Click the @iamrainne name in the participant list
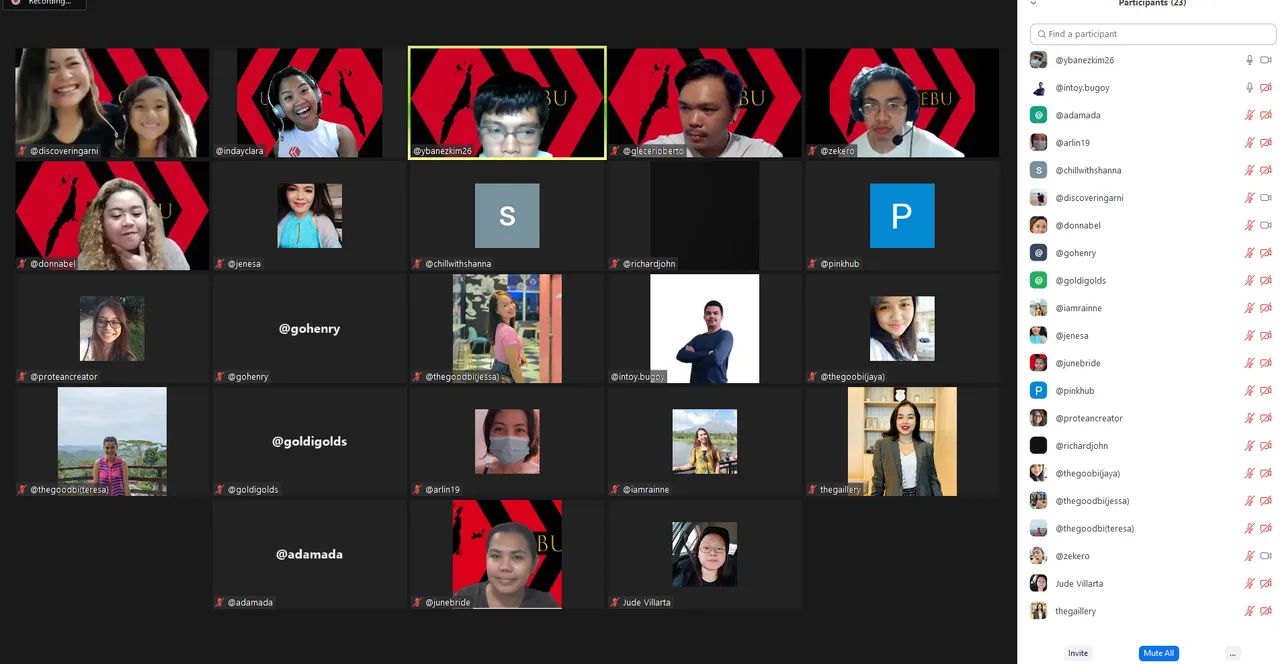Viewport: 1280px width, 664px height. [x=1078, y=308]
